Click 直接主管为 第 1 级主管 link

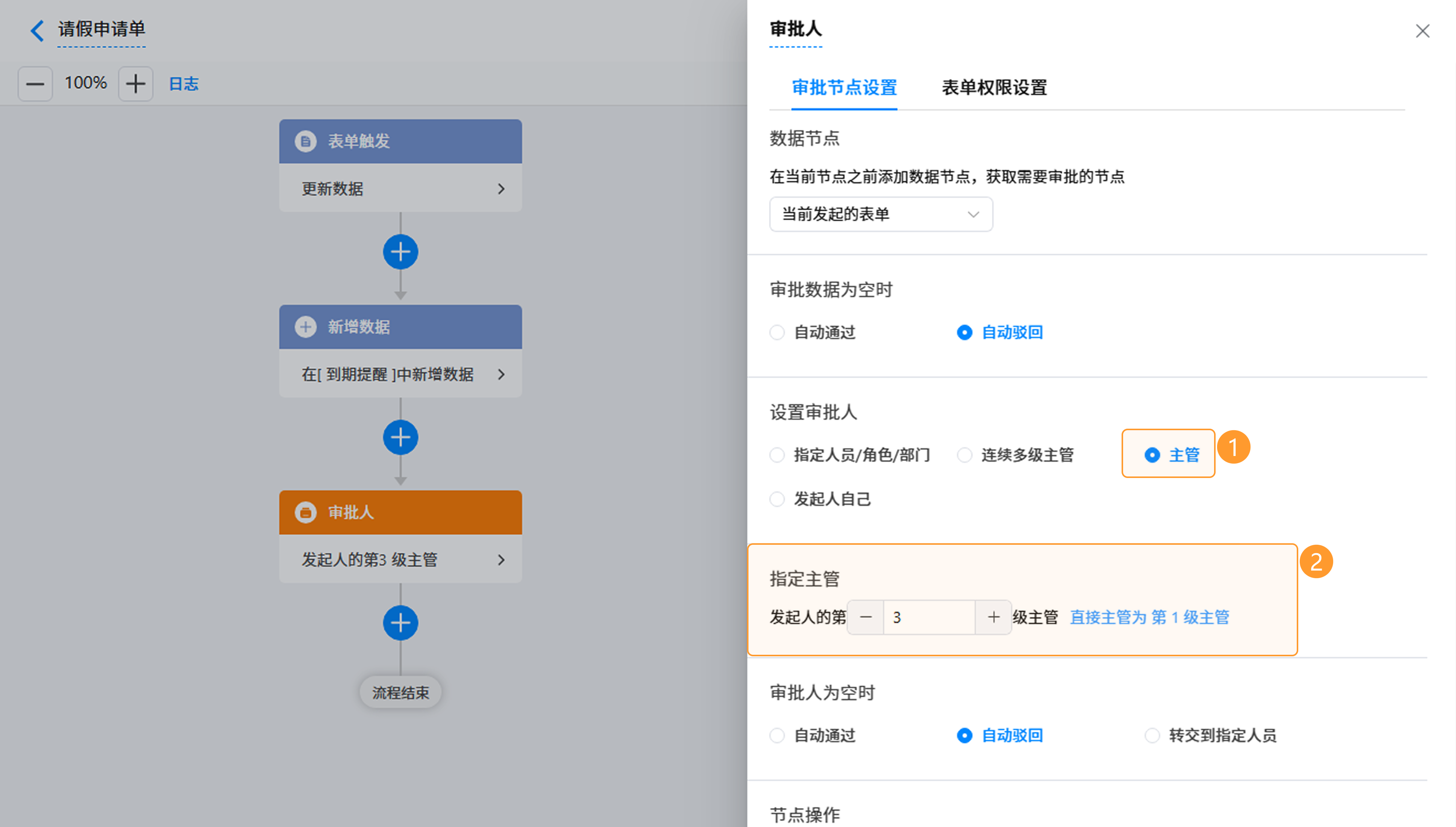click(x=1150, y=618)
